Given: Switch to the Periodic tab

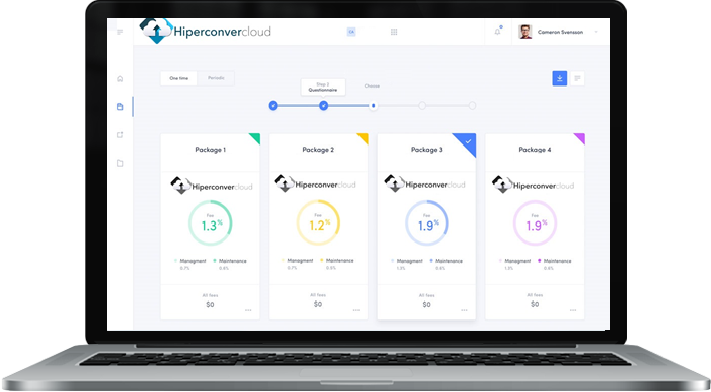Looking at the screenshot, I should 216,78.
